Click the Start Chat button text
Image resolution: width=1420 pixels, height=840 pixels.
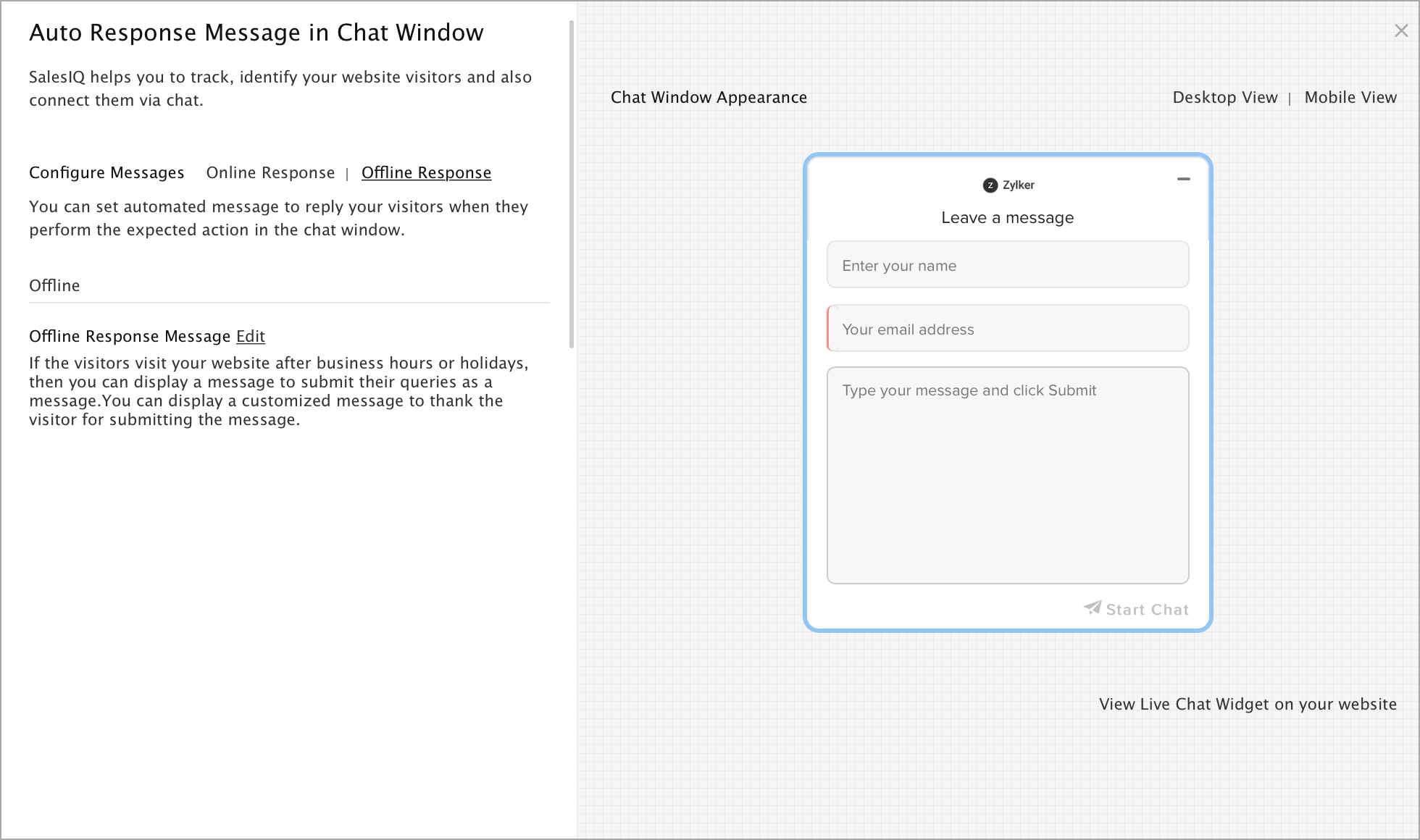click(x=1148, y=610)
